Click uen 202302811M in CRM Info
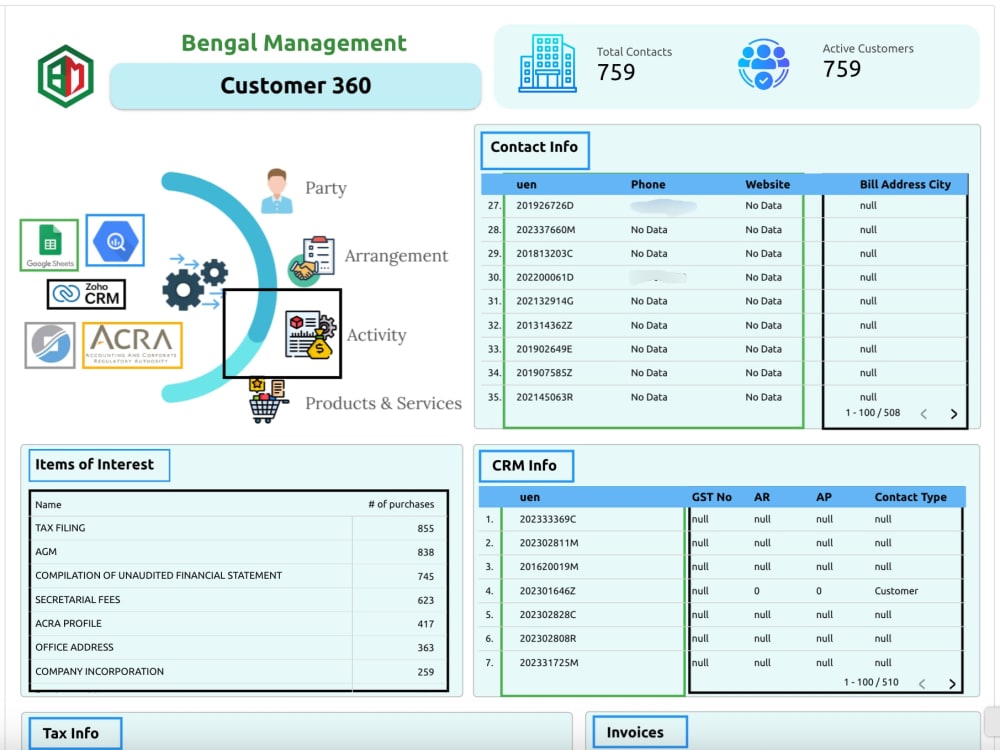This screenshot has width=1000, height=750. (548, 543)
